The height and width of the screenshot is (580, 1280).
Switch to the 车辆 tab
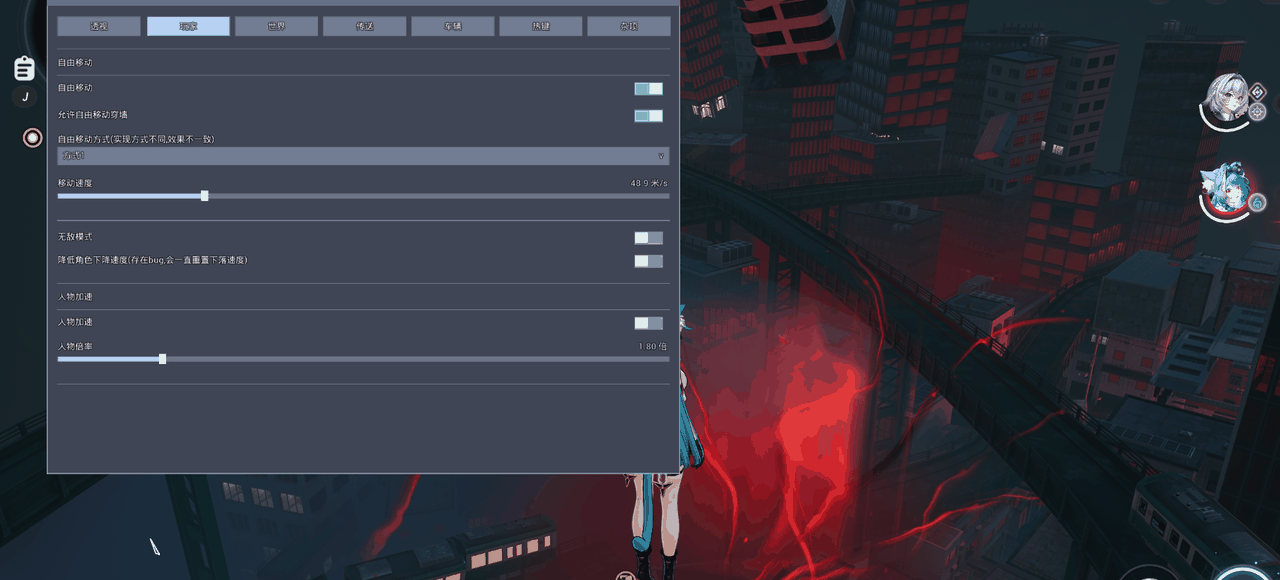(x=452, y=26)
